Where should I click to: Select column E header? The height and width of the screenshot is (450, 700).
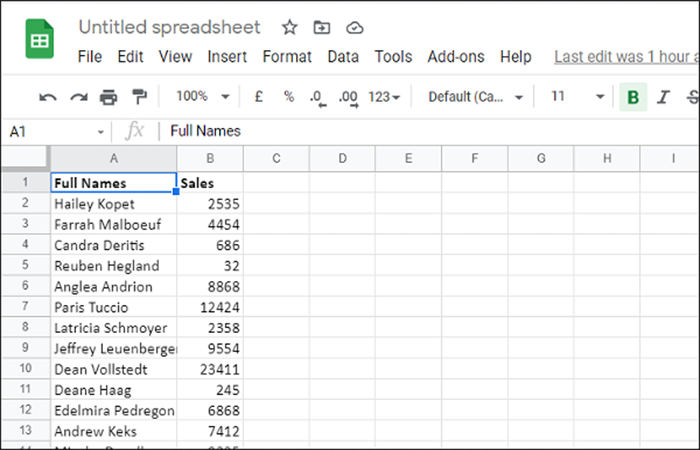[x=408, y=158]
